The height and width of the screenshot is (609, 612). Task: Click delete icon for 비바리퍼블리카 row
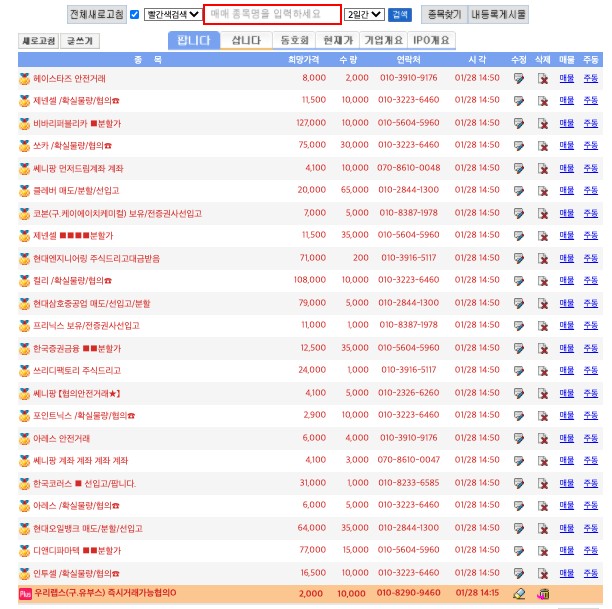coord(543,124)
